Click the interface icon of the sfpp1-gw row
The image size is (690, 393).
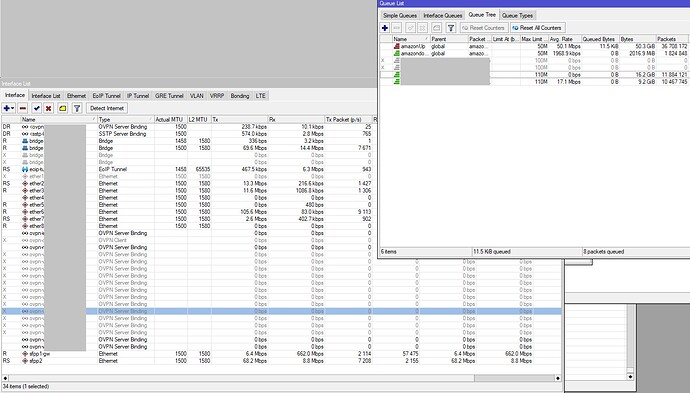[x=25, y=354]
